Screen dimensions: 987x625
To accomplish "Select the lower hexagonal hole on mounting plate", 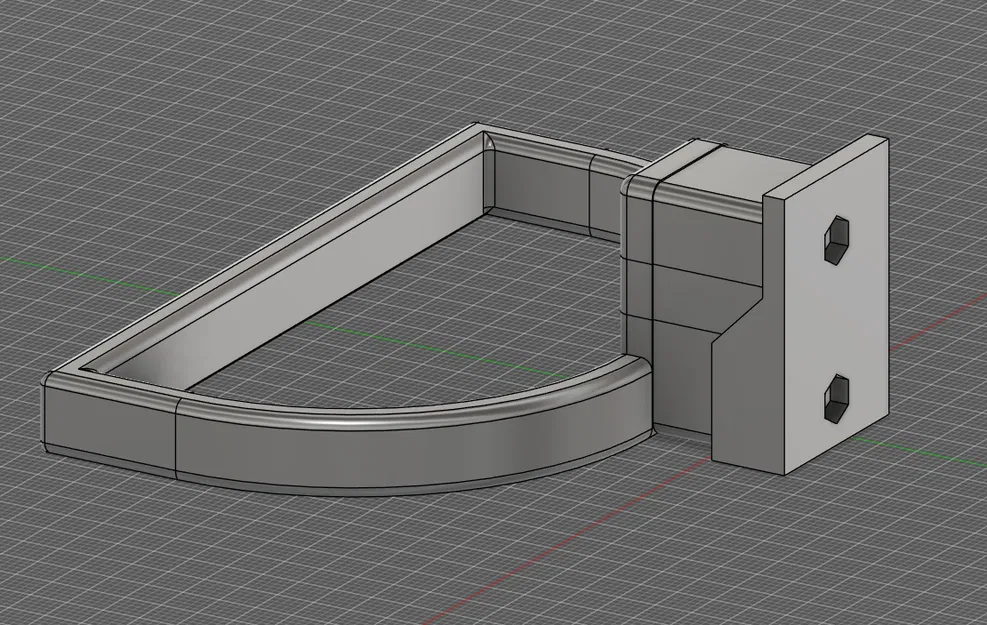I will [837, 398].
